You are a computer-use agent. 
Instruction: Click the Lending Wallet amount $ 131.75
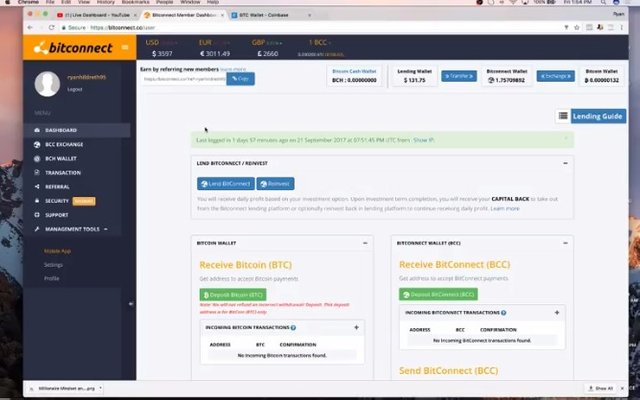tap(415, 80)
